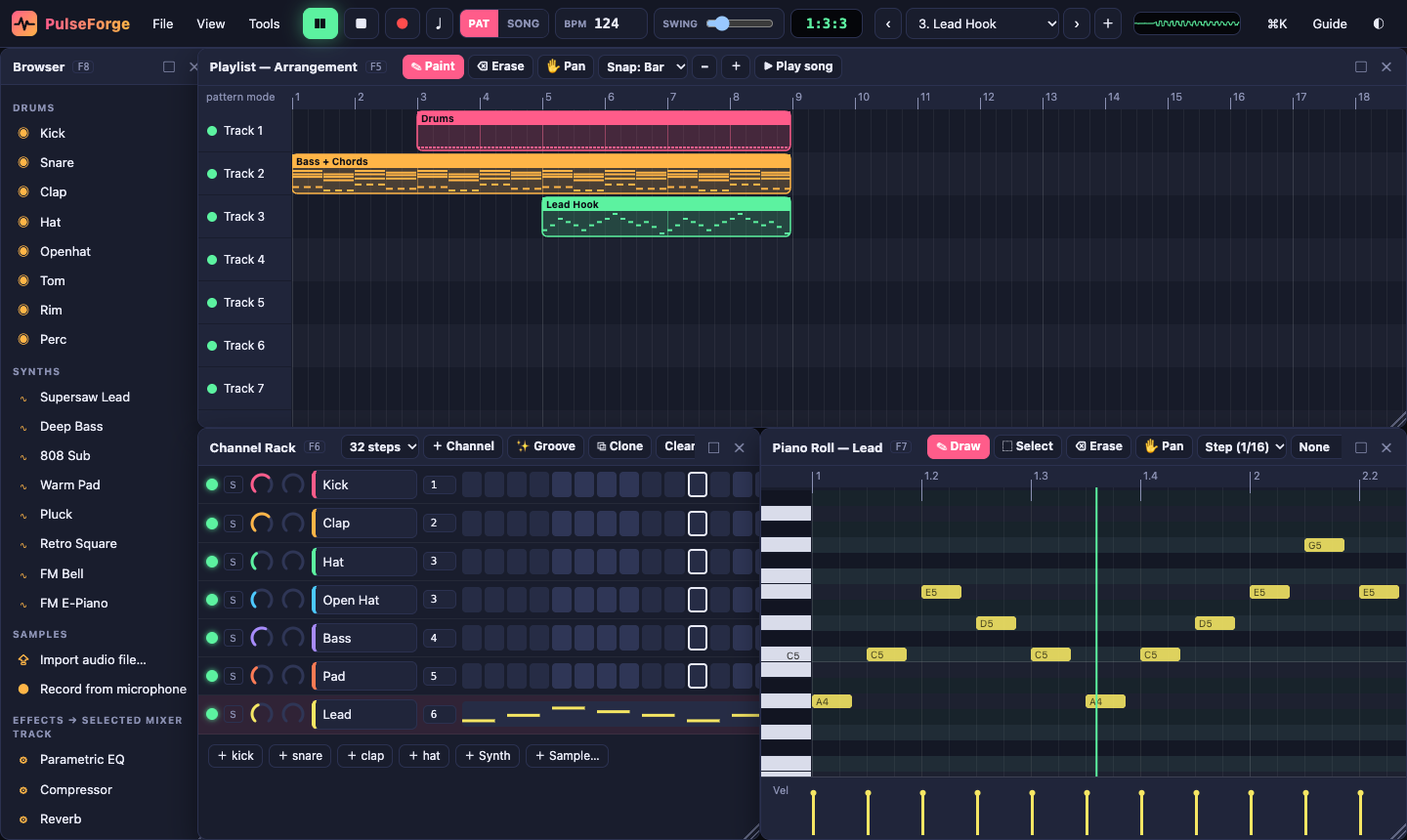Screen dimensions: 1407x840
Task: Open the None dropdown in Piano Roll
Action: (1314, 446)
